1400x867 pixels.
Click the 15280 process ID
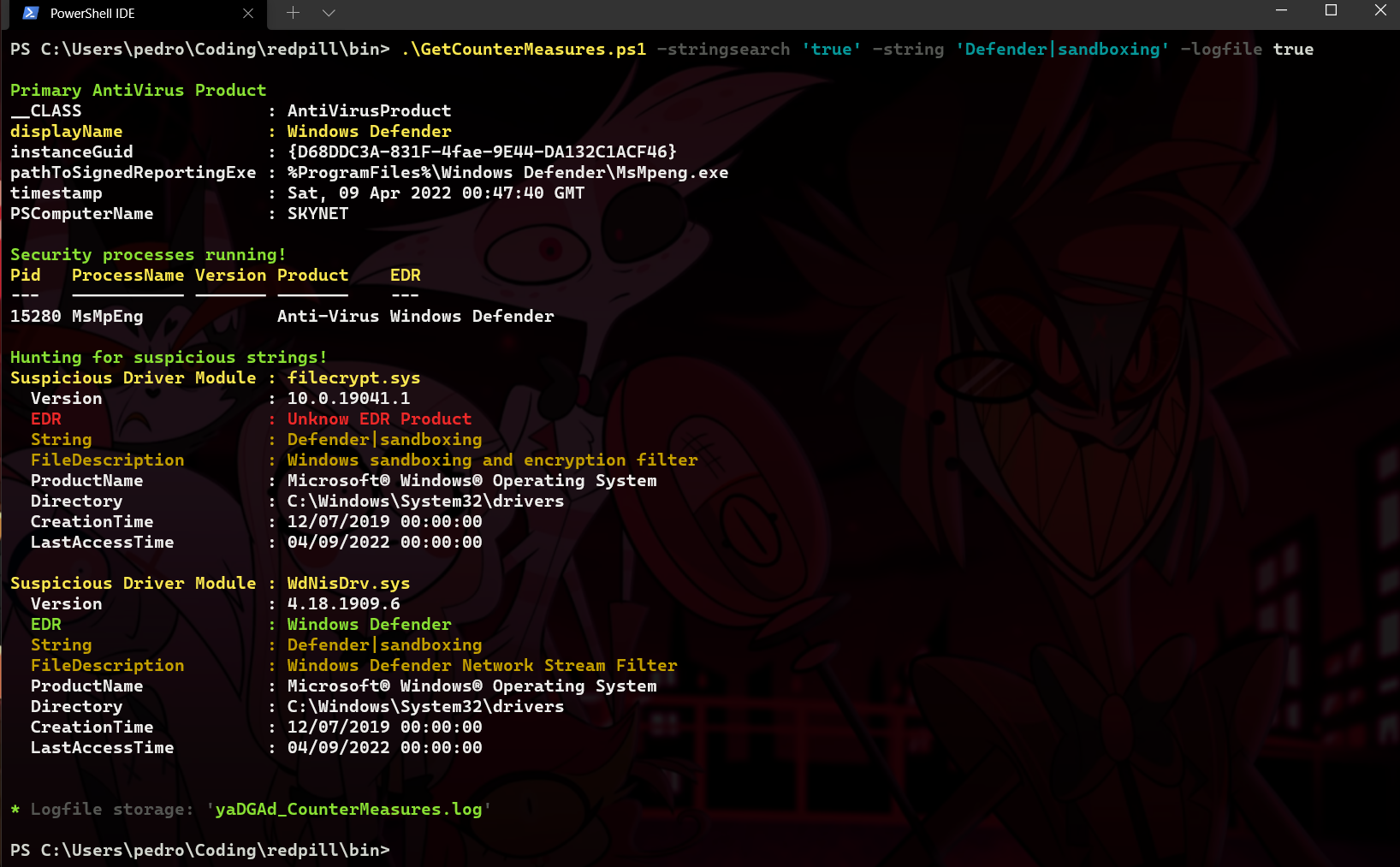35,316
